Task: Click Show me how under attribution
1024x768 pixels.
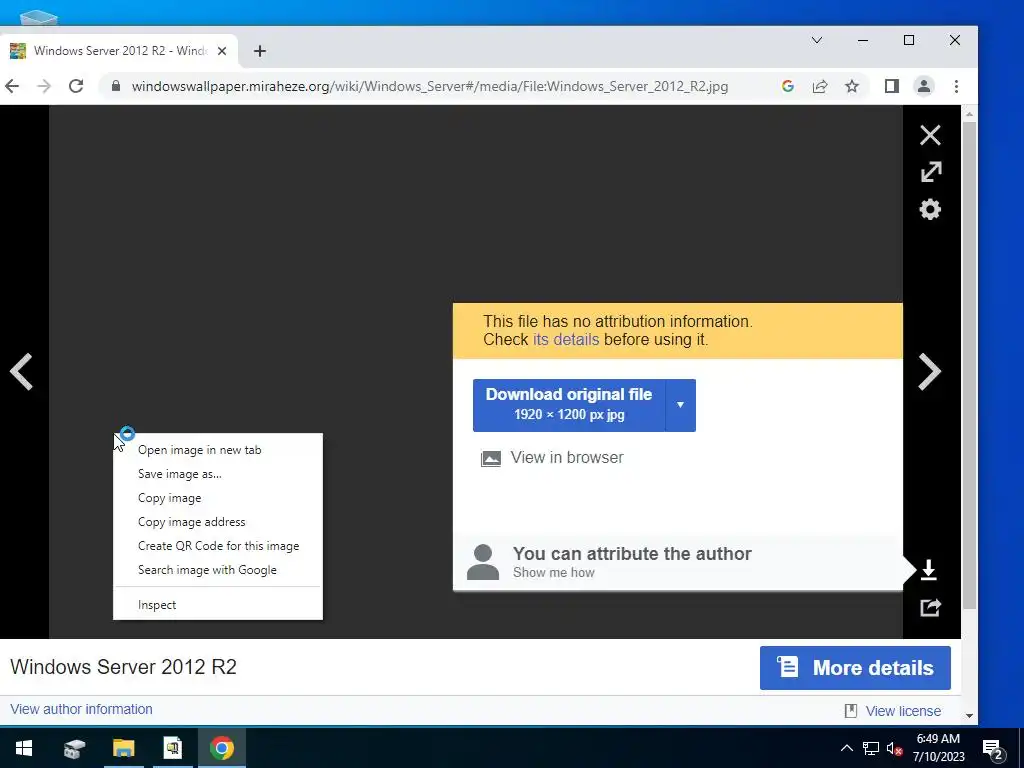Action: tap(553, 573)
